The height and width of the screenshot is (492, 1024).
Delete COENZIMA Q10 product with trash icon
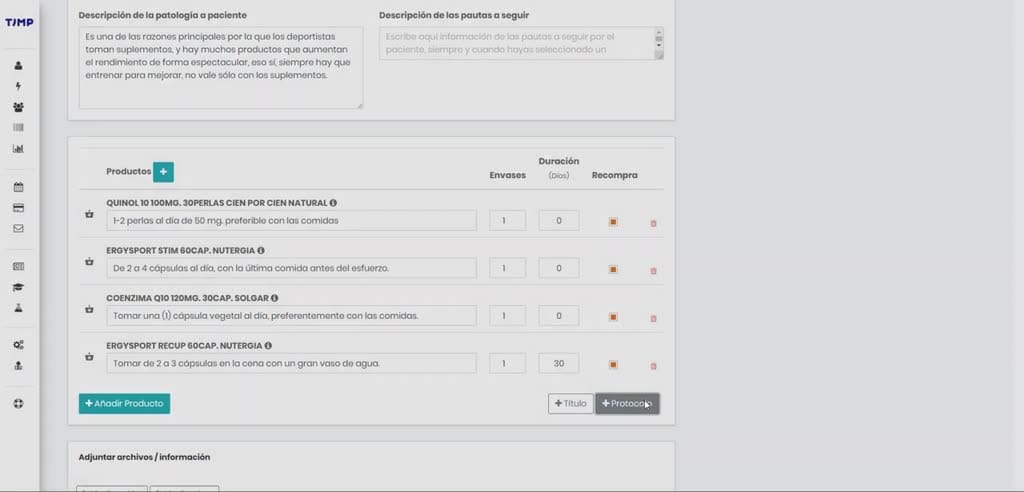click(653, 319)
